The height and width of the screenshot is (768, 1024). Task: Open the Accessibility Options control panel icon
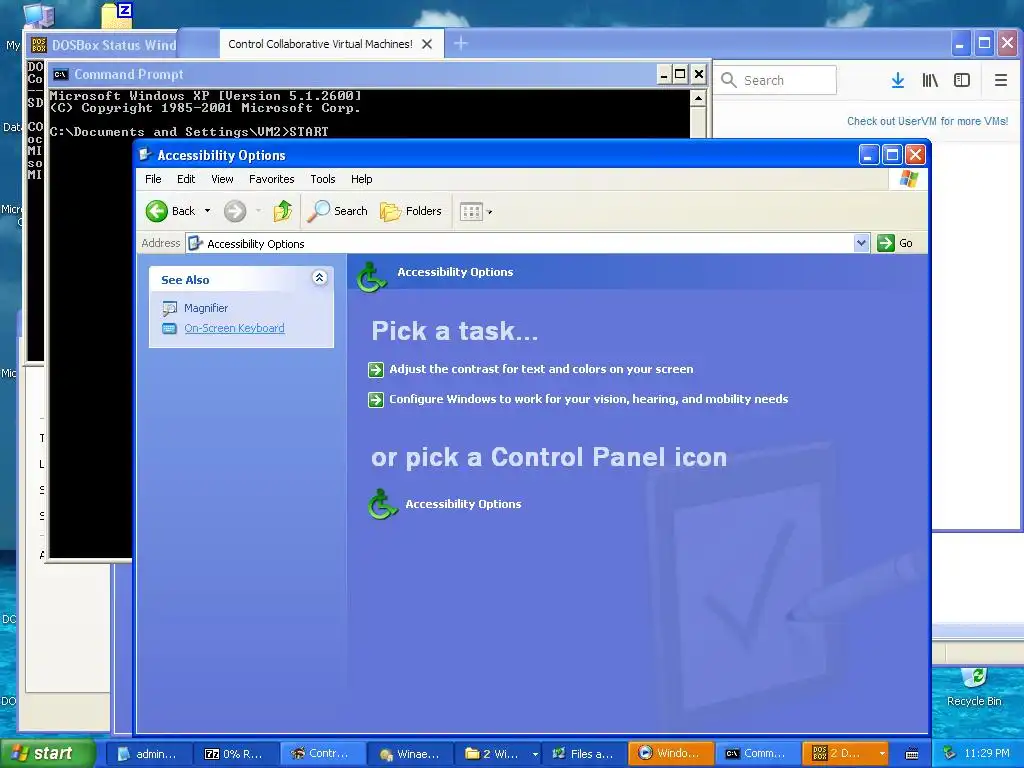[382, 504]
